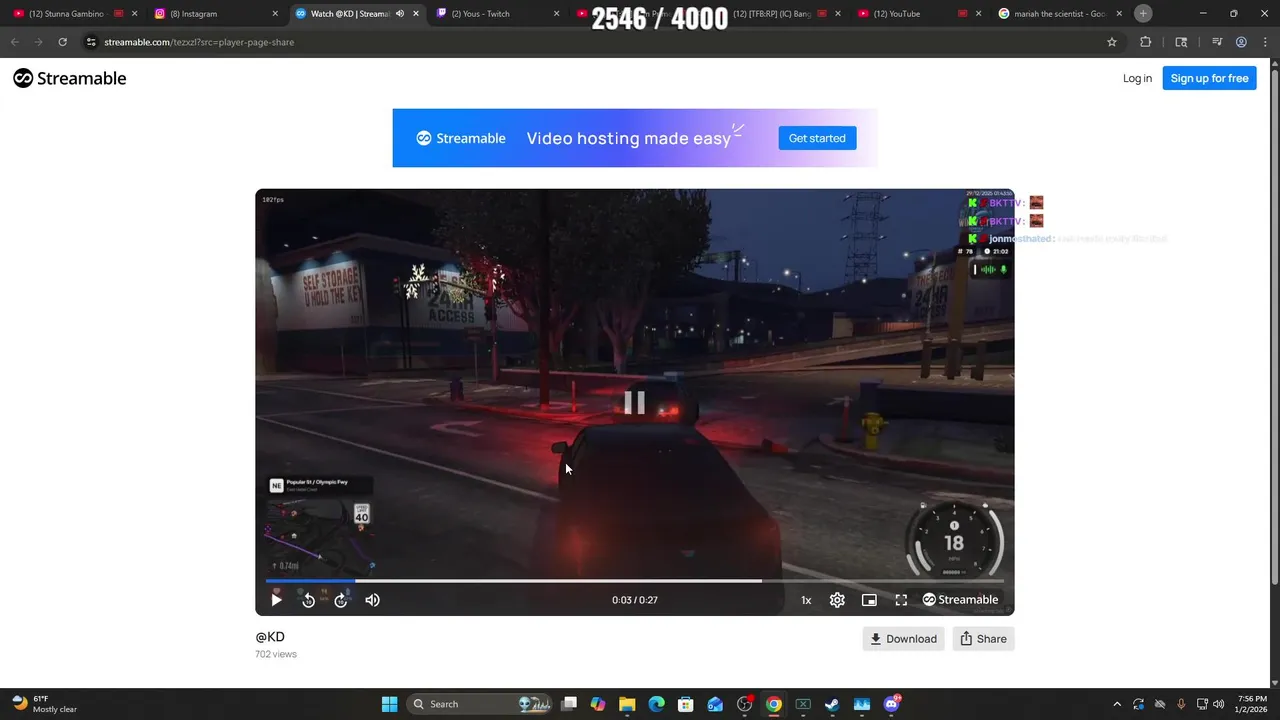This screenshot has height=720, width=1280.
Task: Click the Download button
Action: 903,639
